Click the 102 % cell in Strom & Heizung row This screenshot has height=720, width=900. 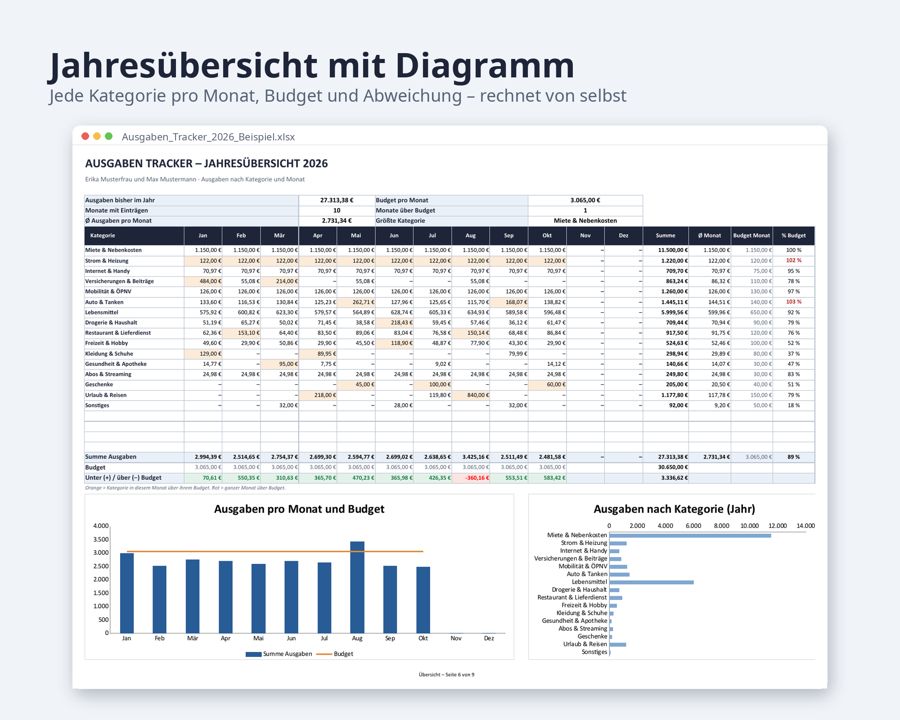tap(793, 261)
